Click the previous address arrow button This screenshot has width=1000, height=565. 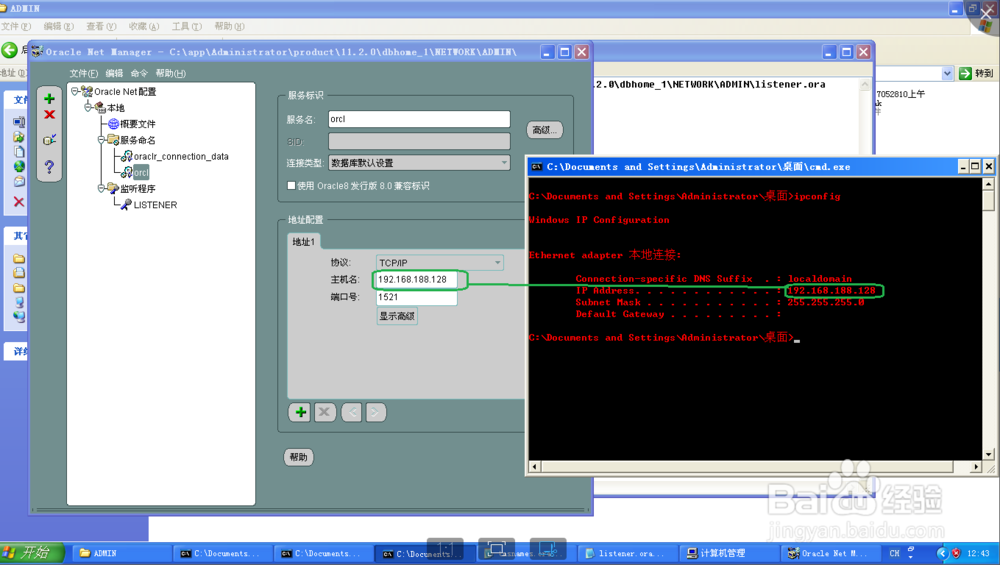tap(351, 413)
